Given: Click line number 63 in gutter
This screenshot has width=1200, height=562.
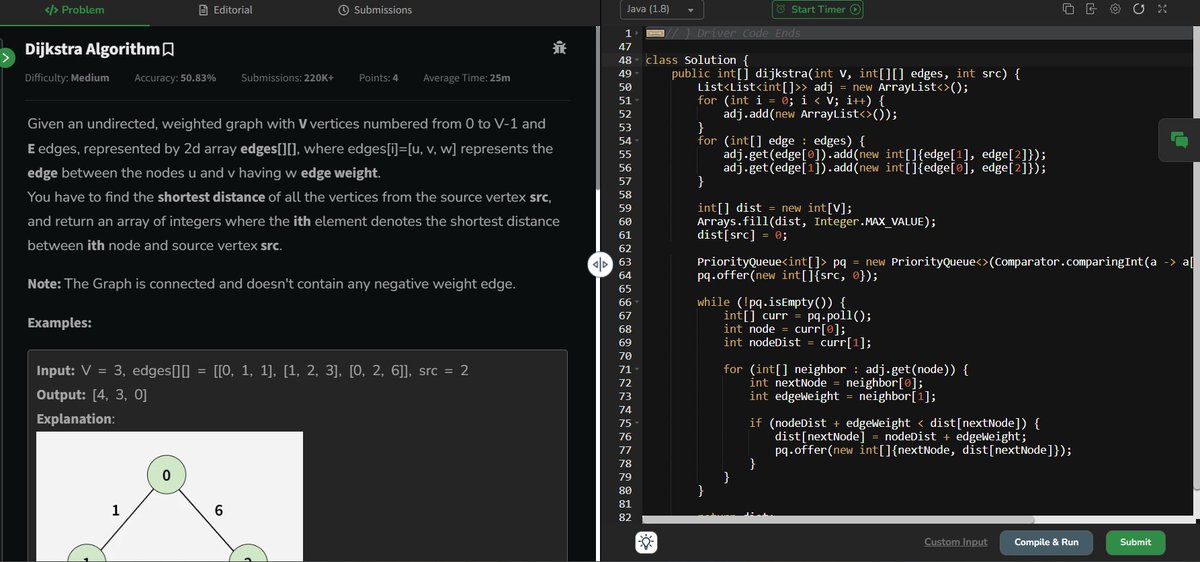Looking at the screenshot, I should (625, 262).
